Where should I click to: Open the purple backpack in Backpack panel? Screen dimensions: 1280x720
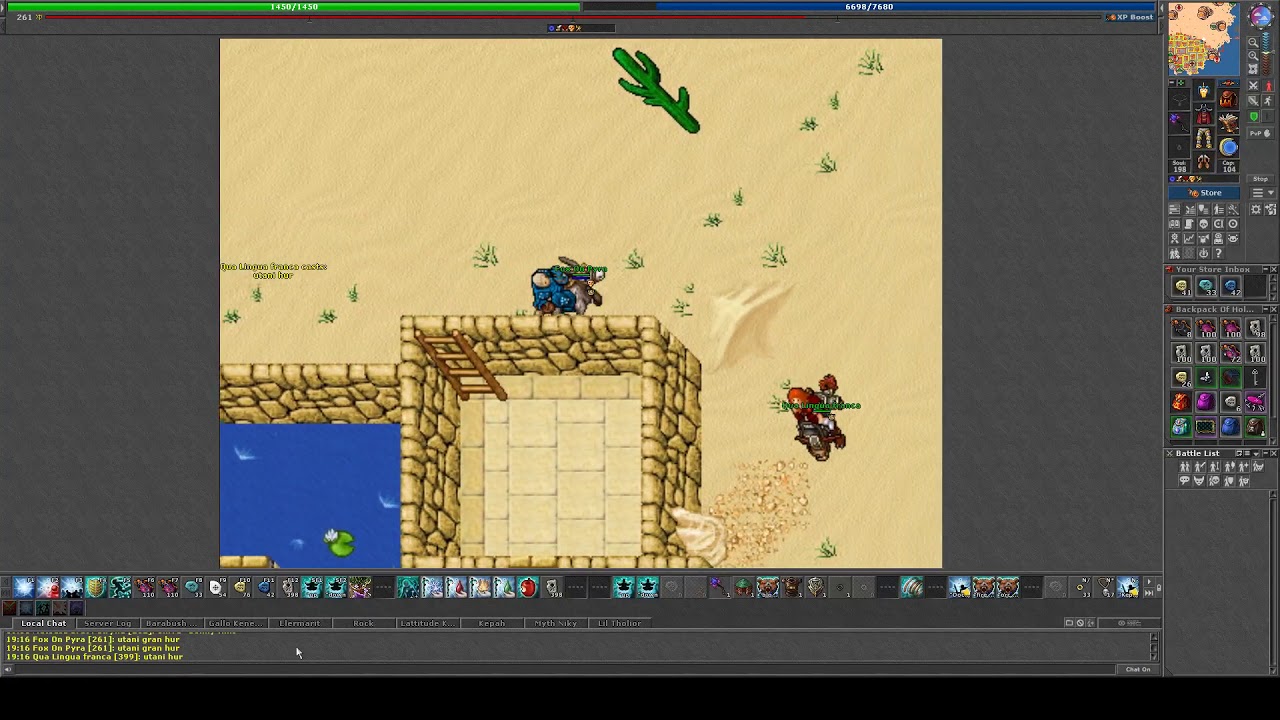(x=1205, y=402)
